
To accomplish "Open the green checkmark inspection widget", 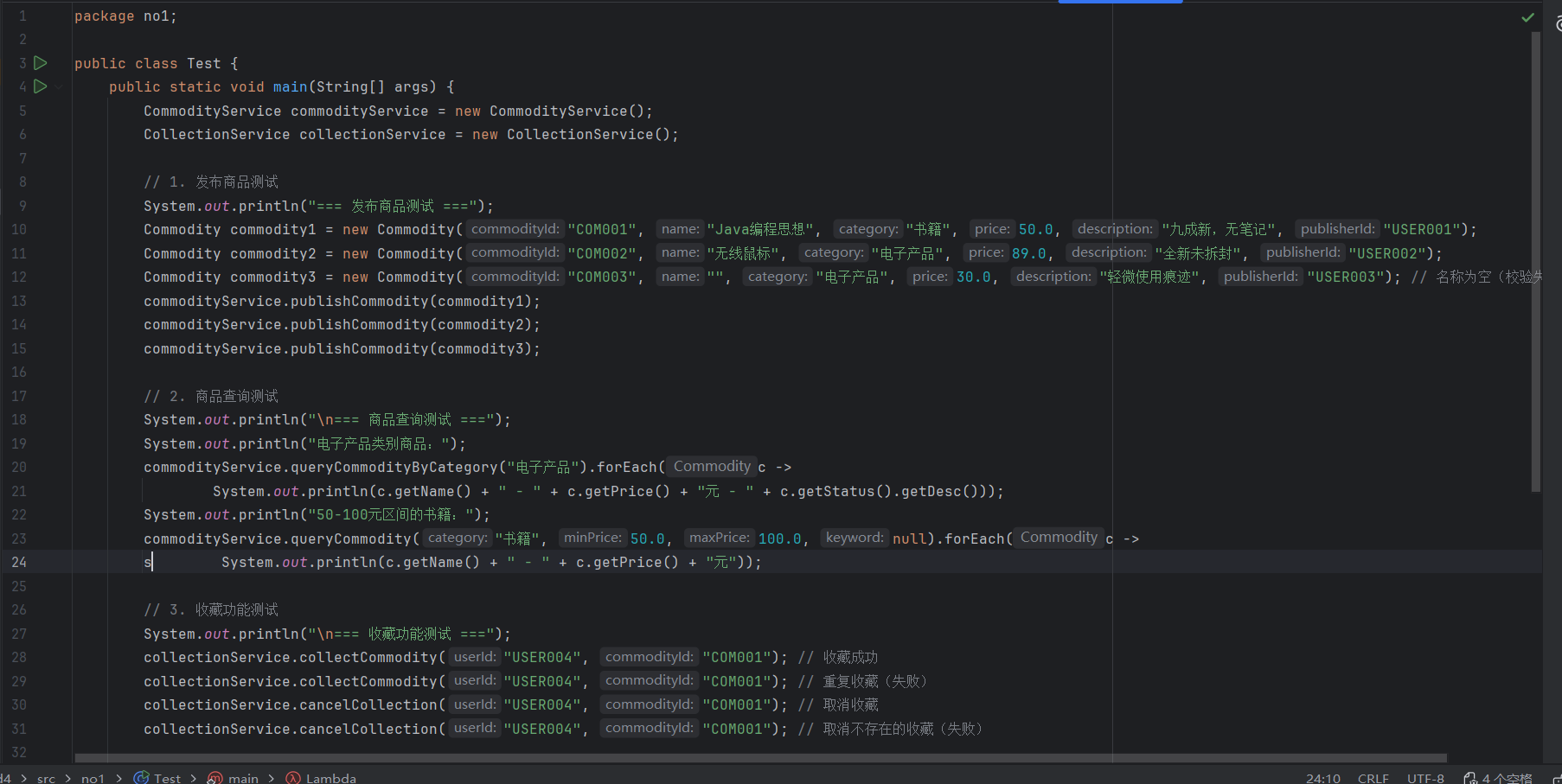I will 1528,17.
